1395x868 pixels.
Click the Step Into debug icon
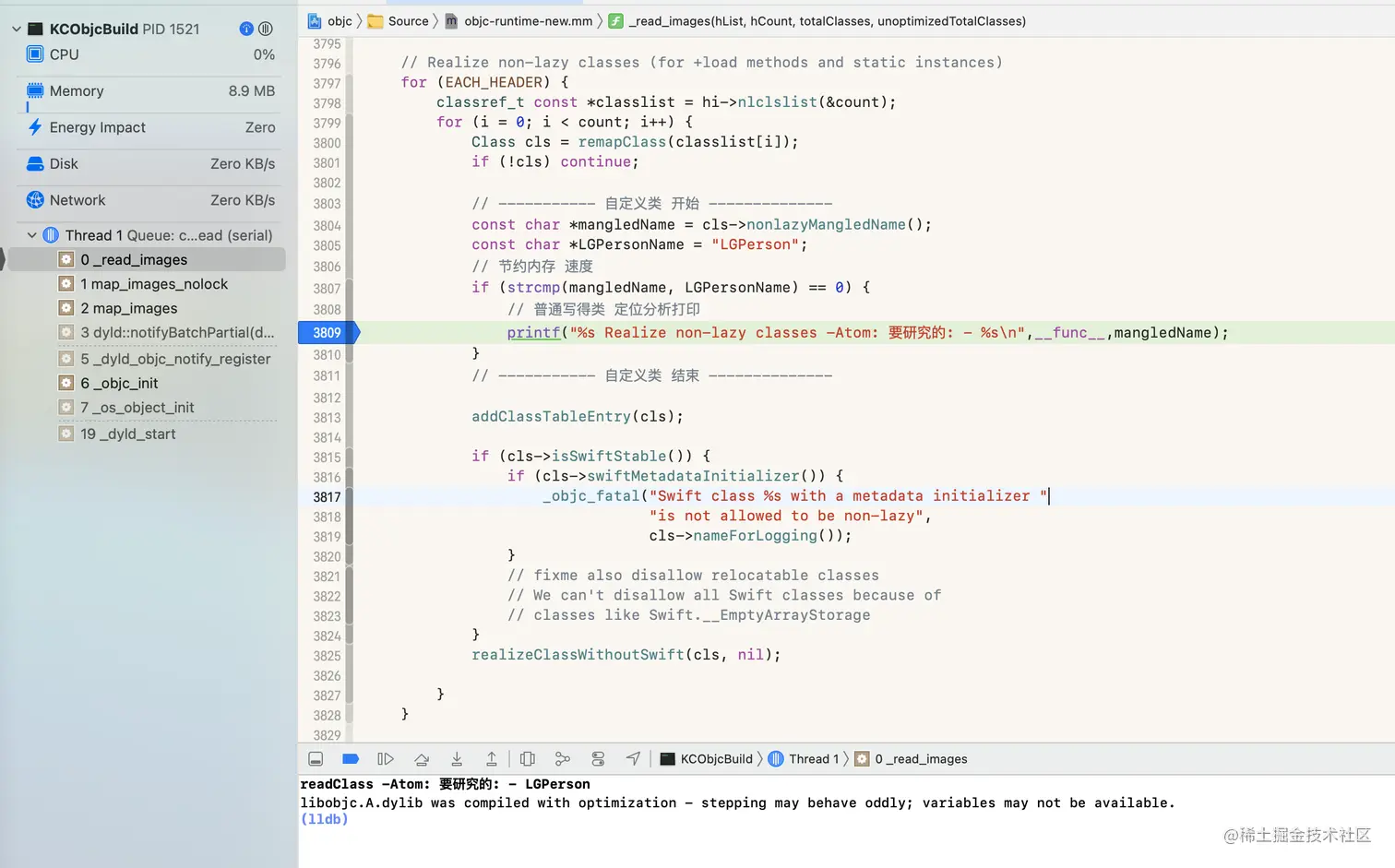coord(457,759)
